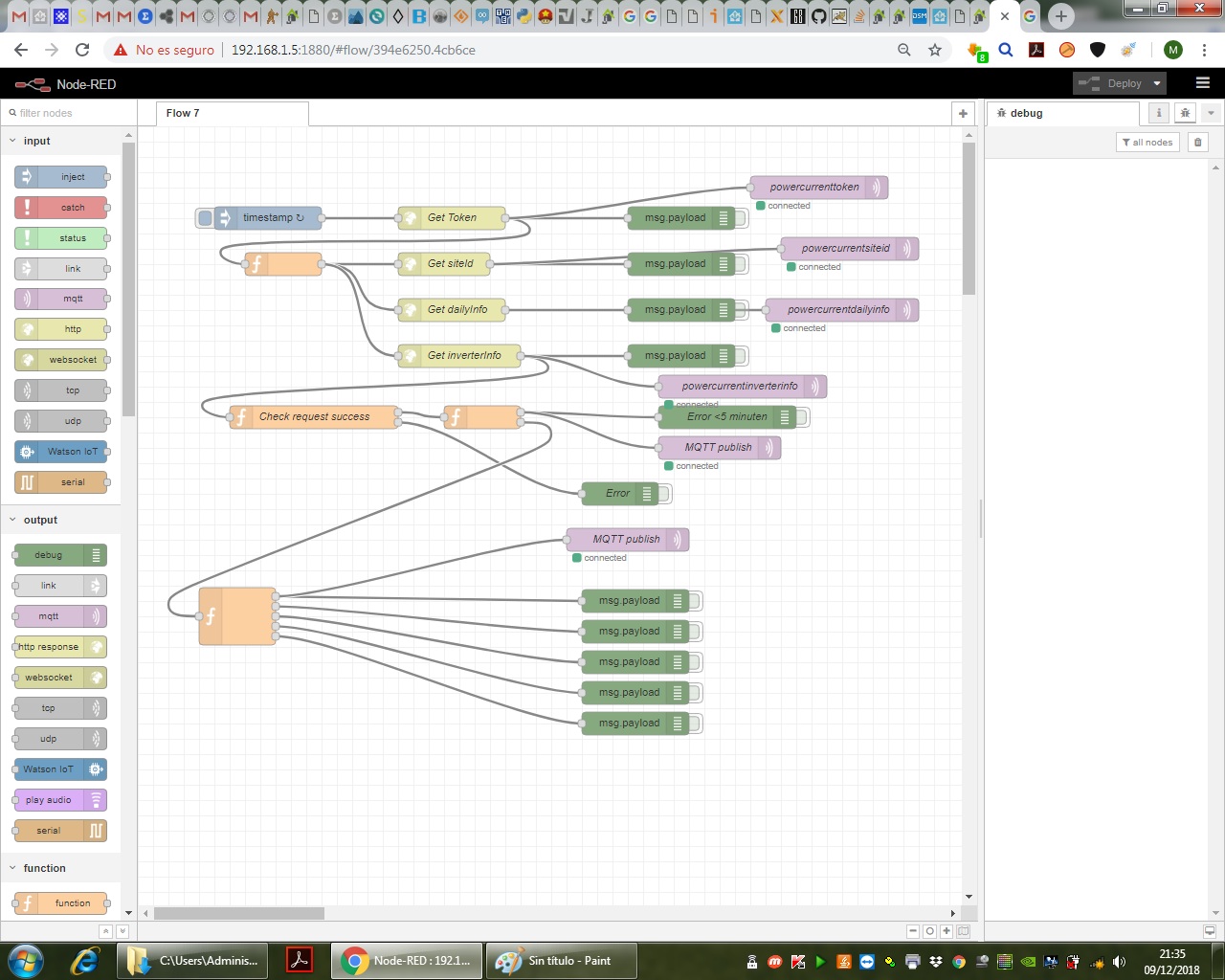The height and width of the screenshot is (980, 1225).
Task: Add a new flow tab with plus icon
Action: click(x=963, y=114)
